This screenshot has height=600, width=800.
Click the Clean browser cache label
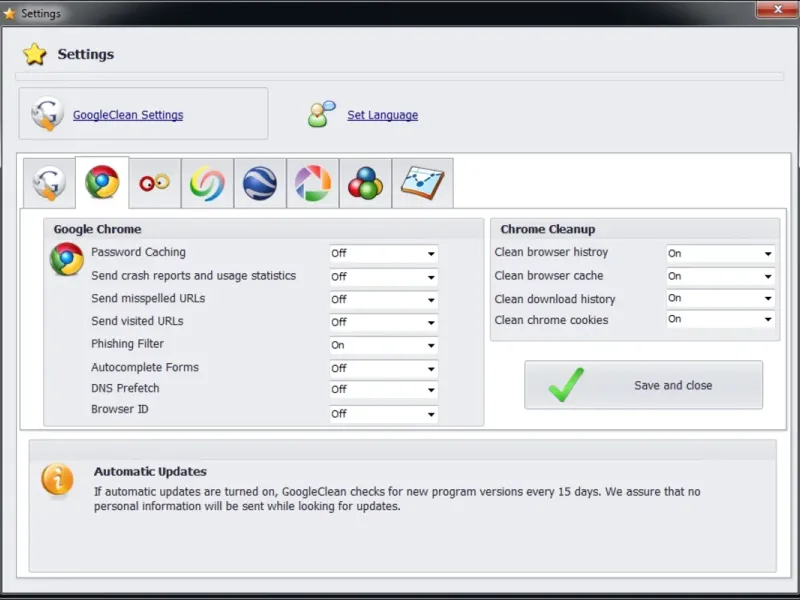[549, 276]
